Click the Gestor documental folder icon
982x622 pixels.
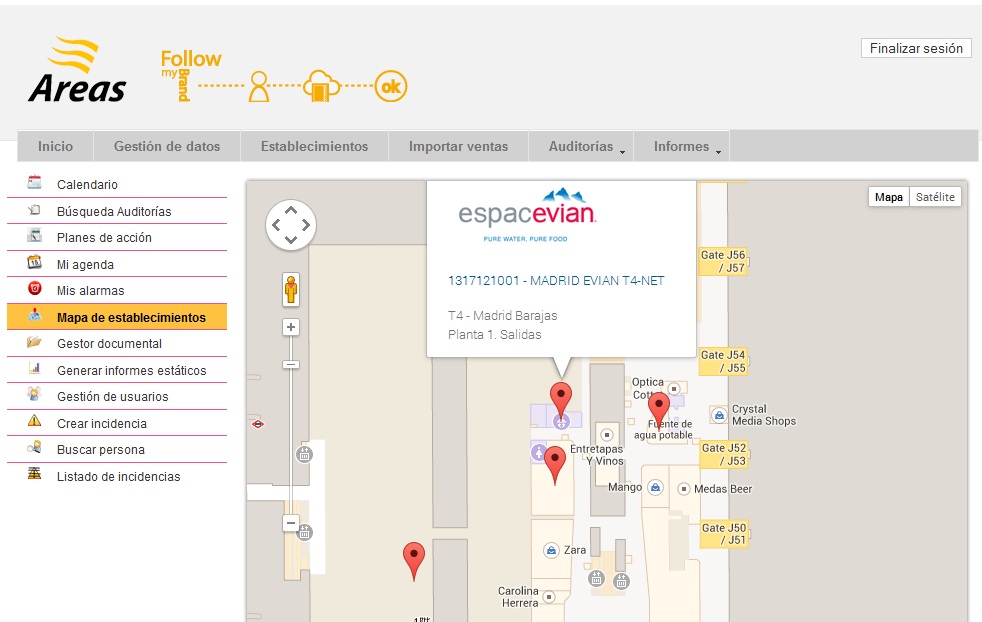pos(34,342)
